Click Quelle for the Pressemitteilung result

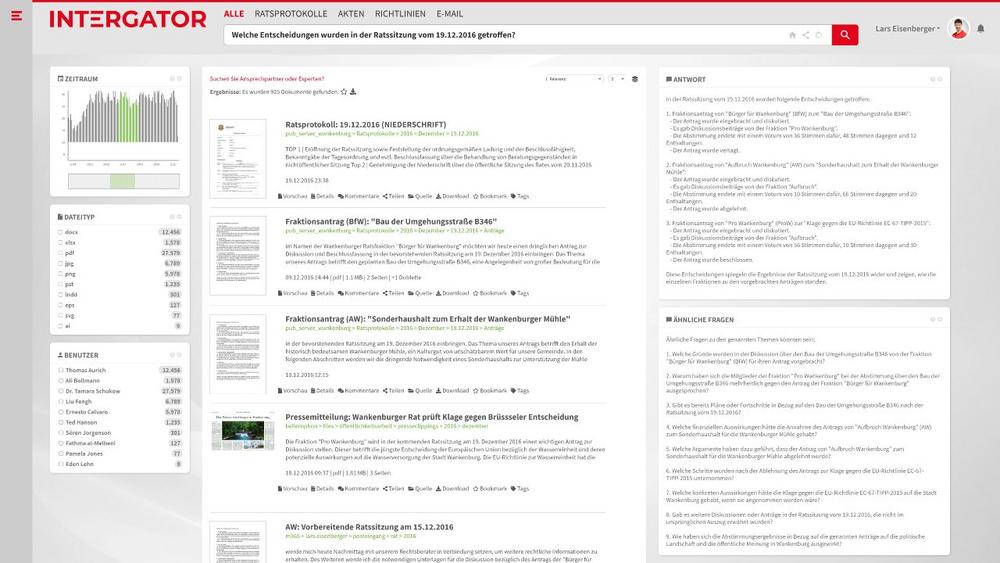point(420,489)
